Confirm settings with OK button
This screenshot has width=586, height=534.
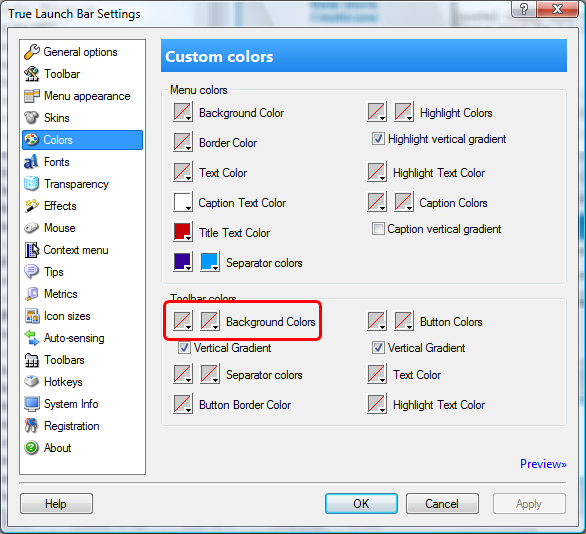pyautogui.click(x=361, y=504)
